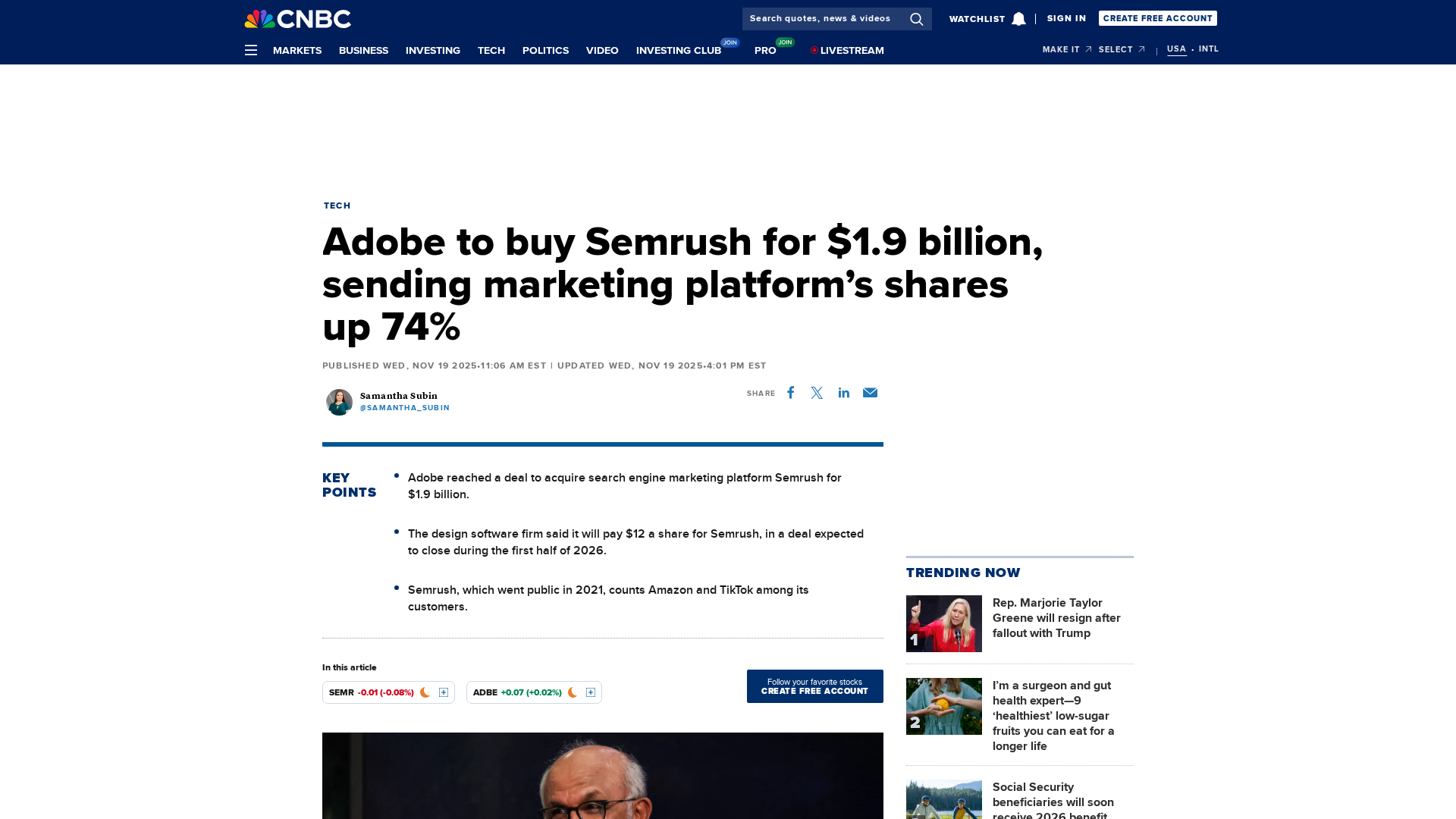The width and height of the screenshot is (1456, 819).
Task: Open Marjorie Taylor Greene trending thumbnail
Action: (943, 623)
